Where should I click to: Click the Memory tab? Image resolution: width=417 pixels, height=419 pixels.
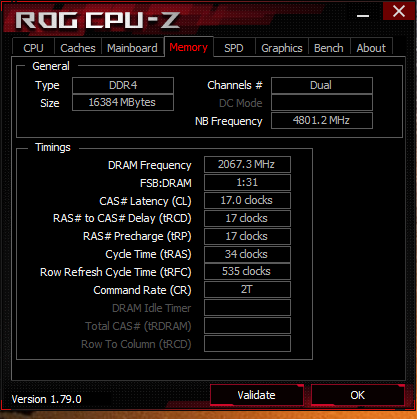pos(189,47)
